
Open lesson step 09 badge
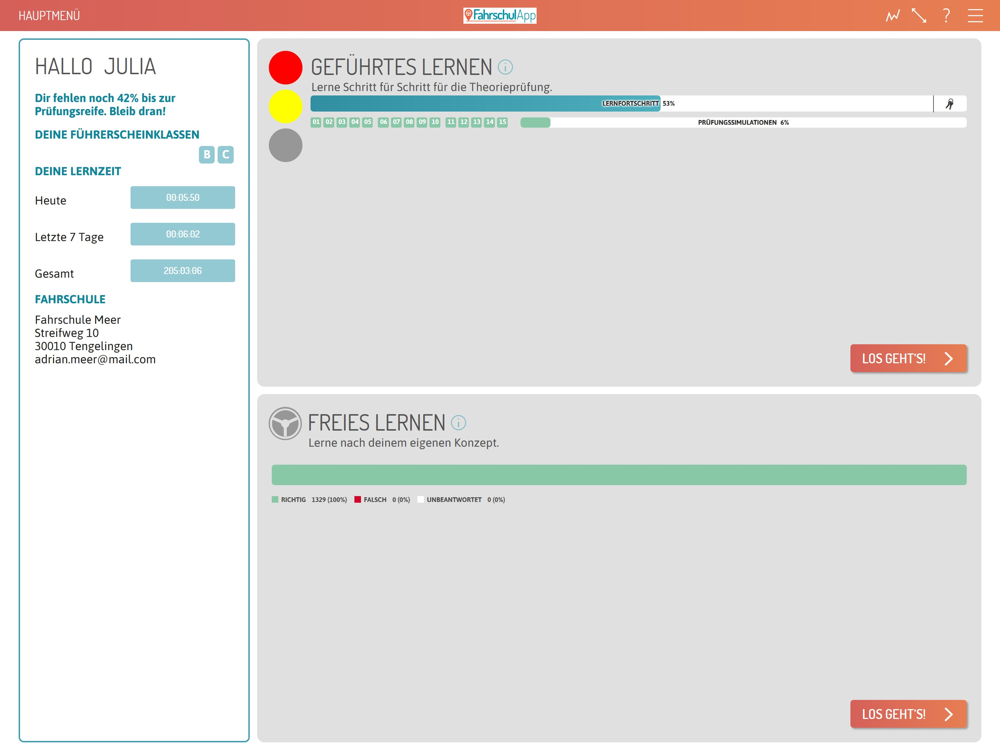pos(422,122)
